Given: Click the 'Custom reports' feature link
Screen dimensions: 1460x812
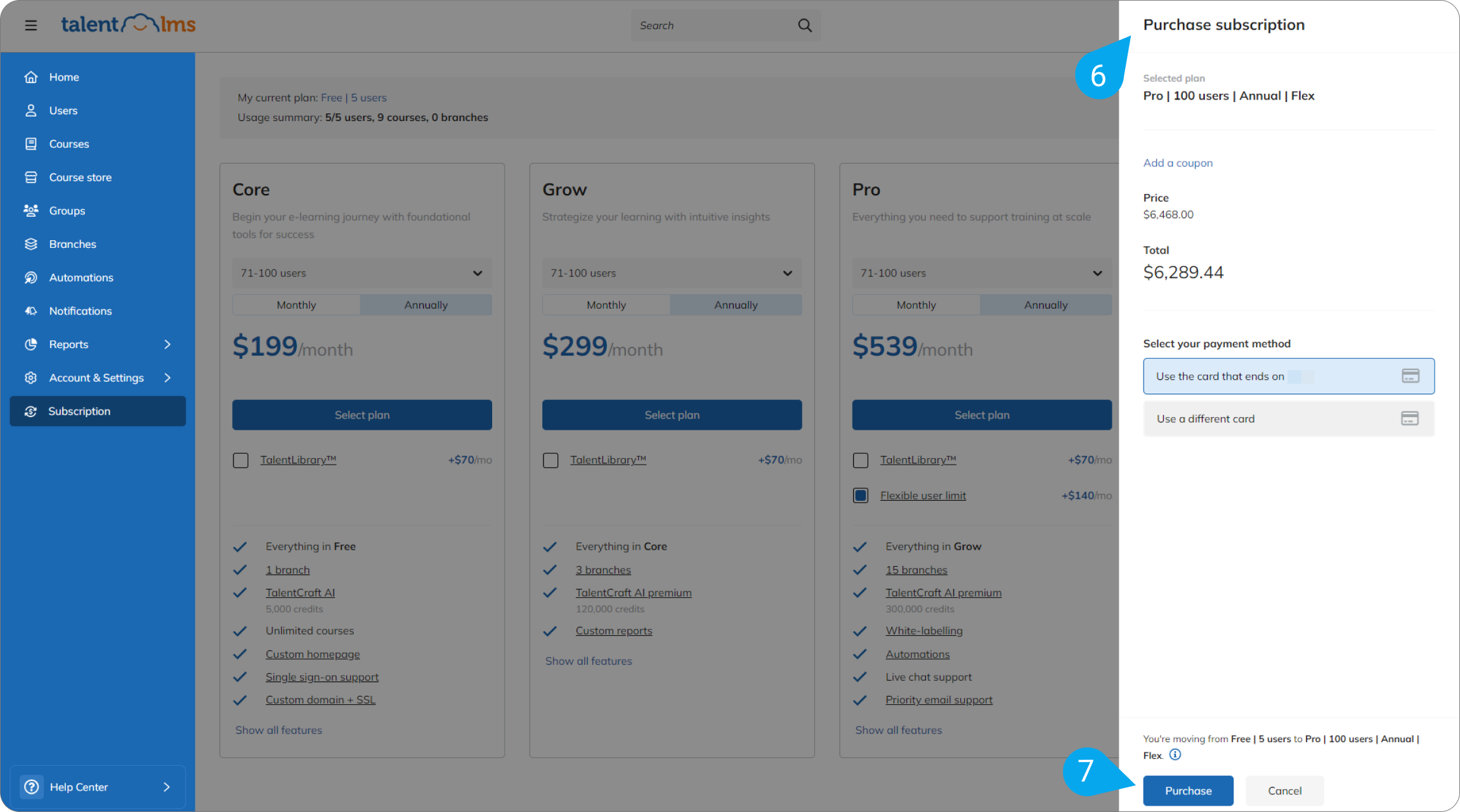Looking at the screenshot, I should [x=614, y=631].
